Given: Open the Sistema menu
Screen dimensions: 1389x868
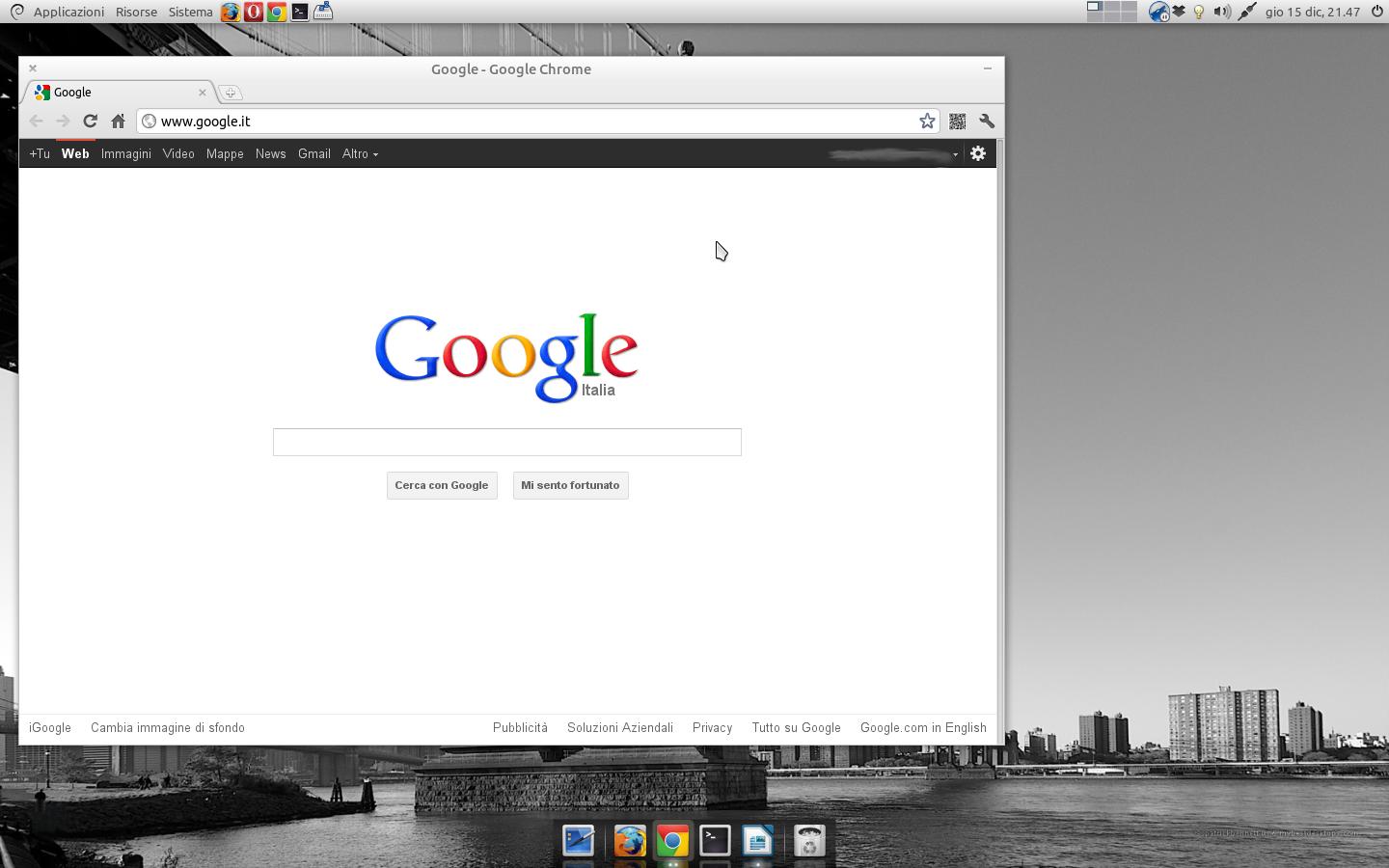Looking at the screenshot, I should tap(190, 12).
